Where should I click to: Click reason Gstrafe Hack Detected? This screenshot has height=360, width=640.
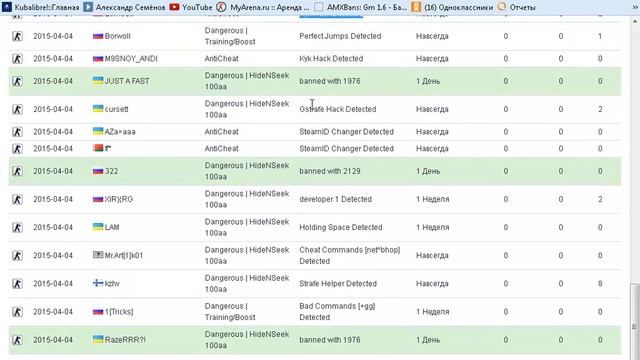pyautogui.click(x=338, y=109)
